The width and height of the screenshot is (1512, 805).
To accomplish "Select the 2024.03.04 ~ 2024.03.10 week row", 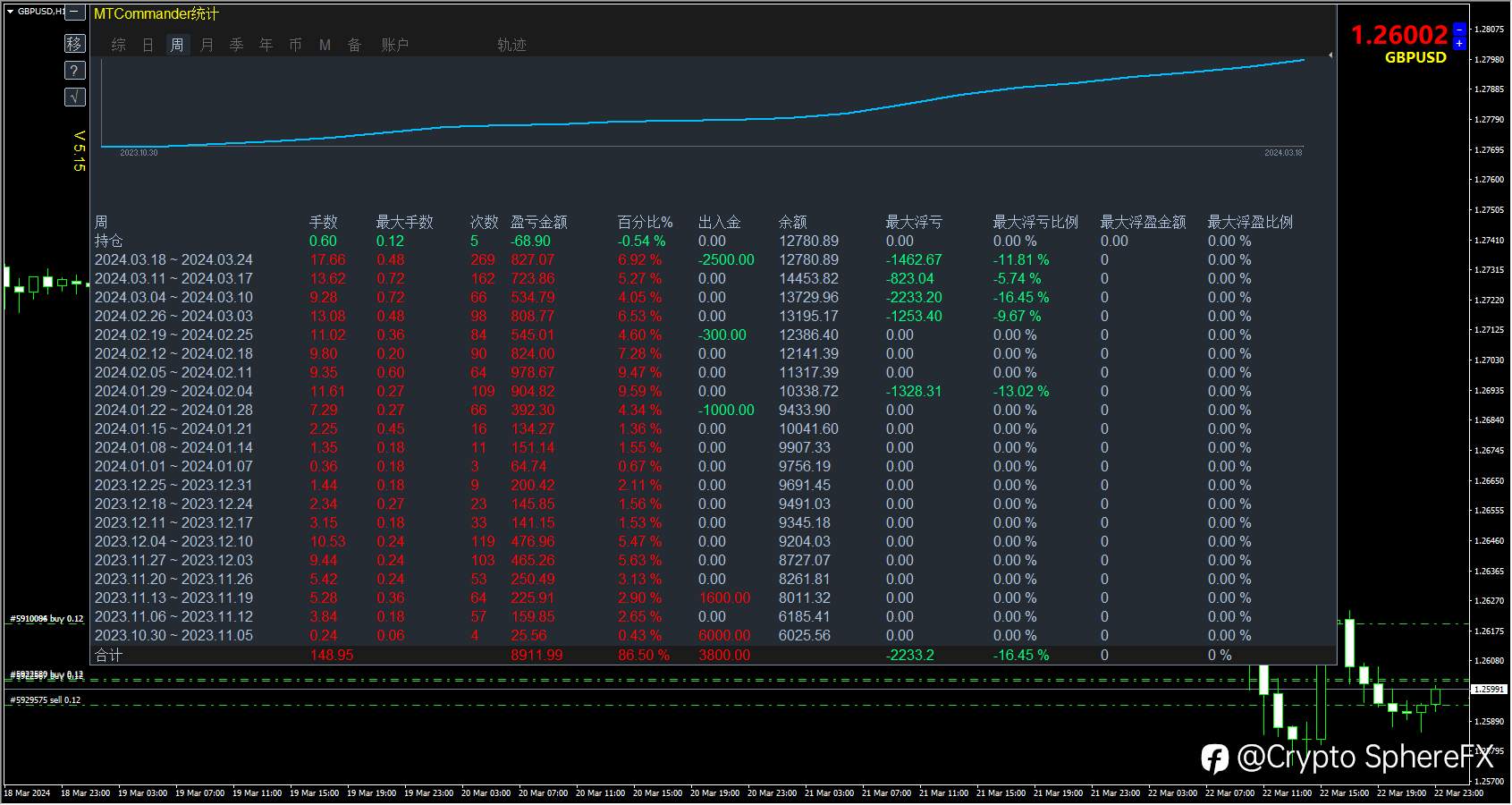I will tap(173, 297).
